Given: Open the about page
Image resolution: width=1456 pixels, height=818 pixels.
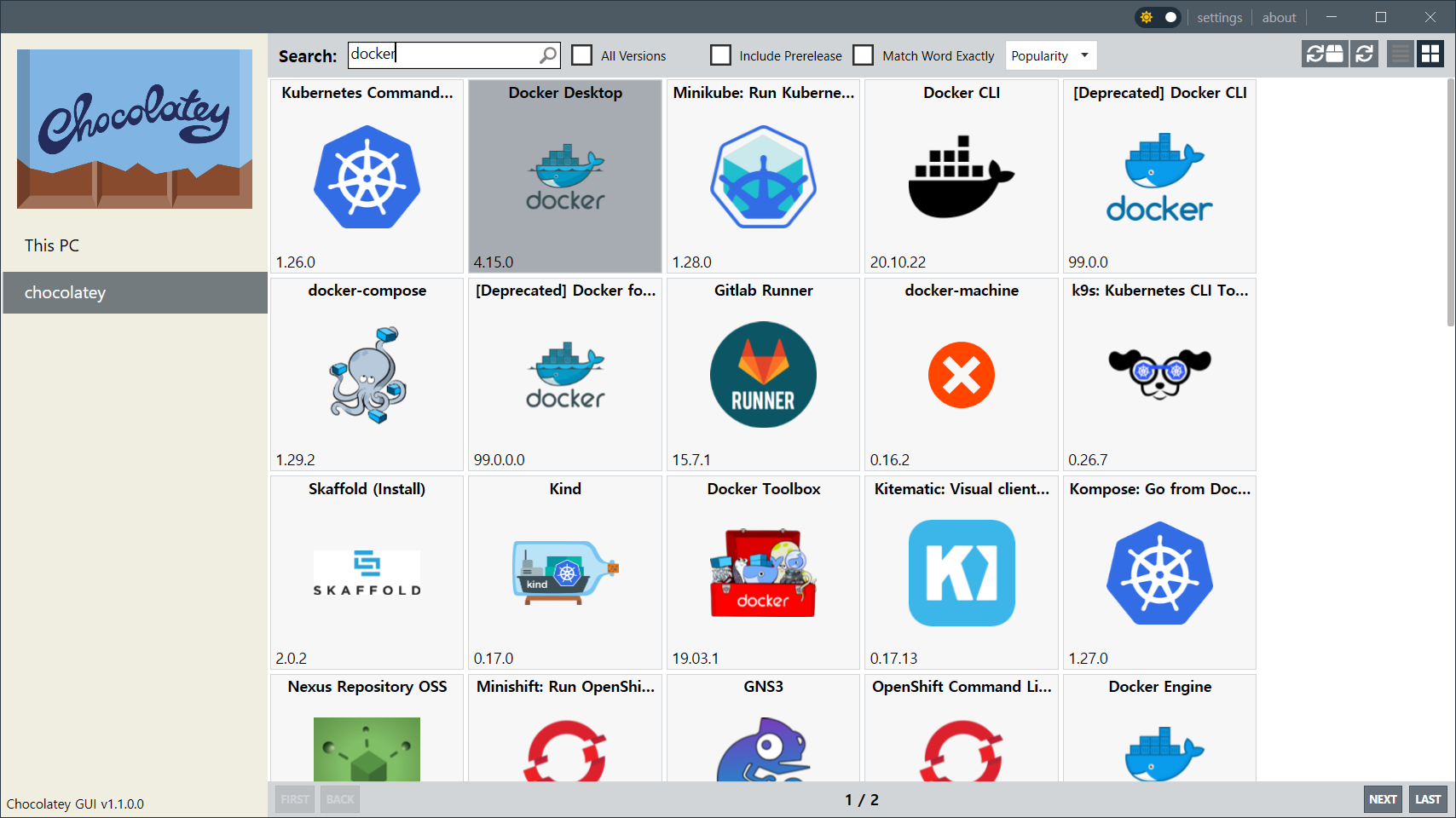Looking at the screenshot, I should tap(1279, 17).
